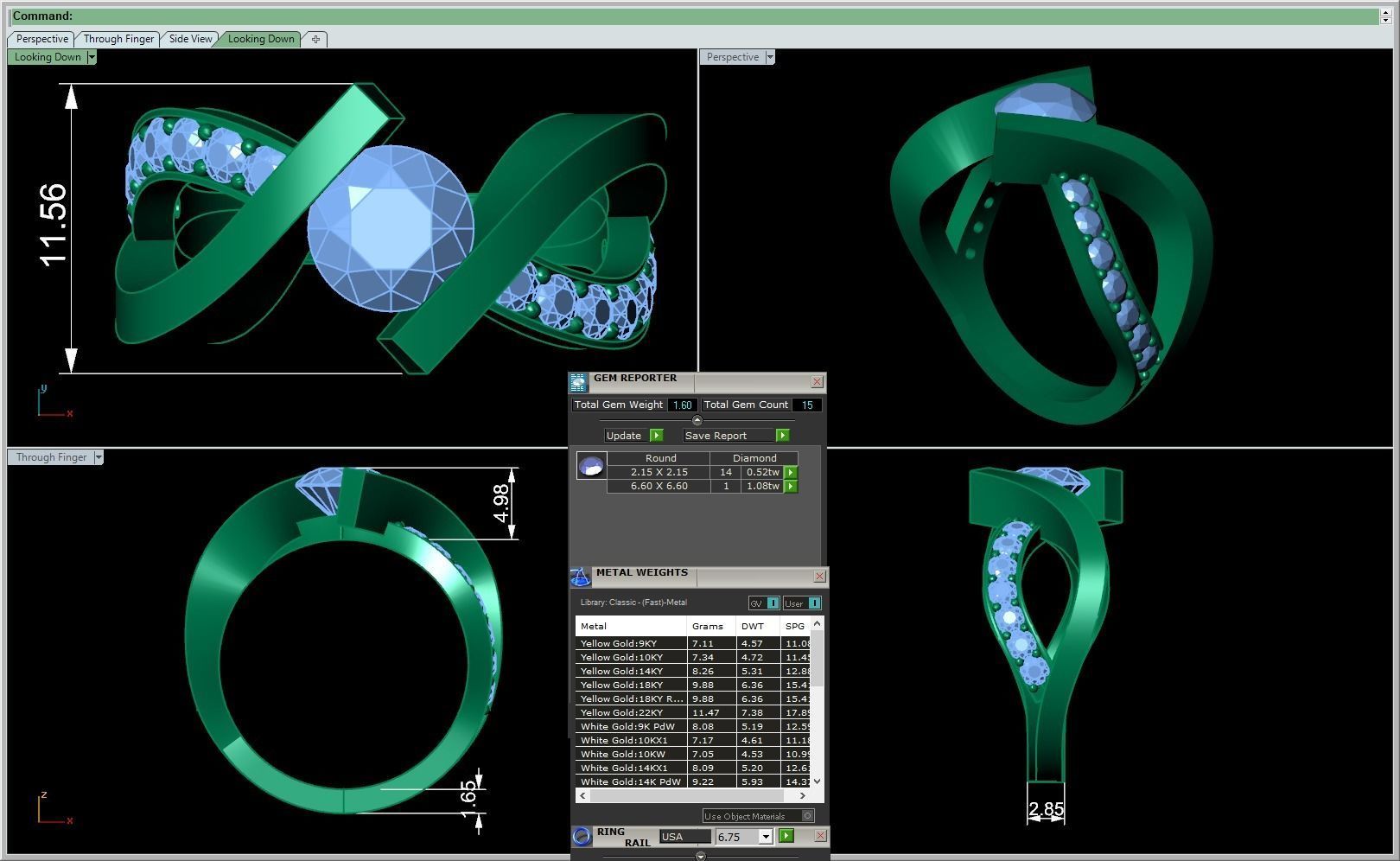The width and height of the screenshot is (1400, 861).
Task: Collapse Gem Reporter with the round up-arrow
Action: pos(697,420)
